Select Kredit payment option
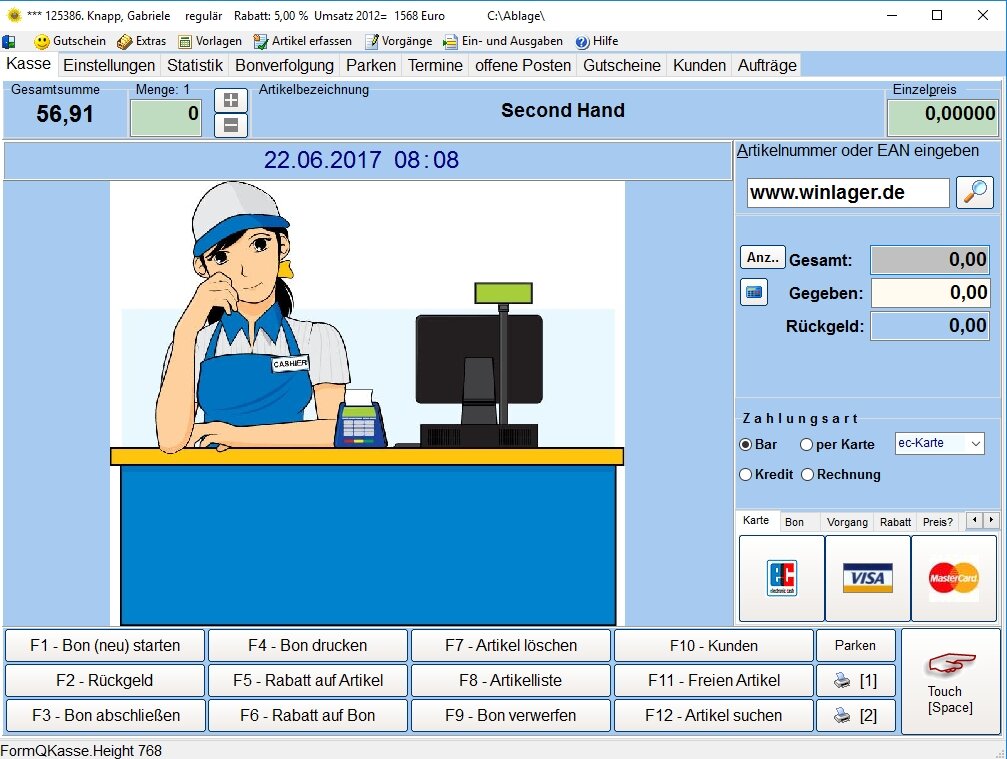 point(744,475)
